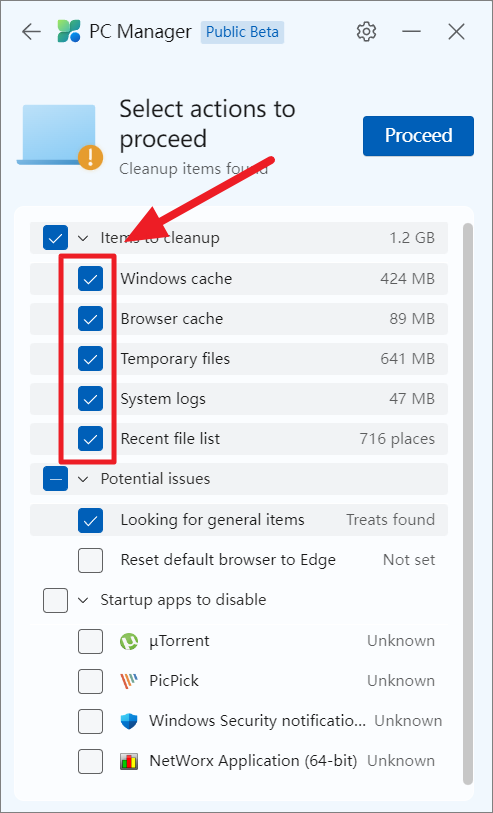
Task: Enable Reset default browser to Edge
Action: pyautogui.click(x=91, y=560)
